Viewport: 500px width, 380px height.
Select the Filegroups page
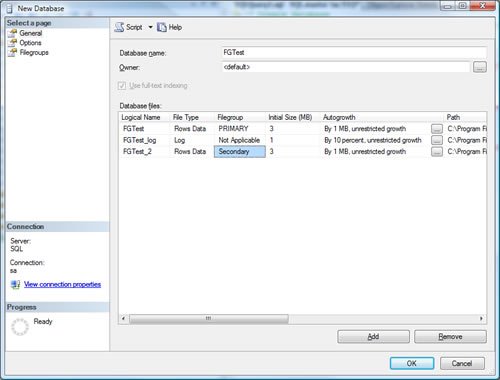click(34, 52)
